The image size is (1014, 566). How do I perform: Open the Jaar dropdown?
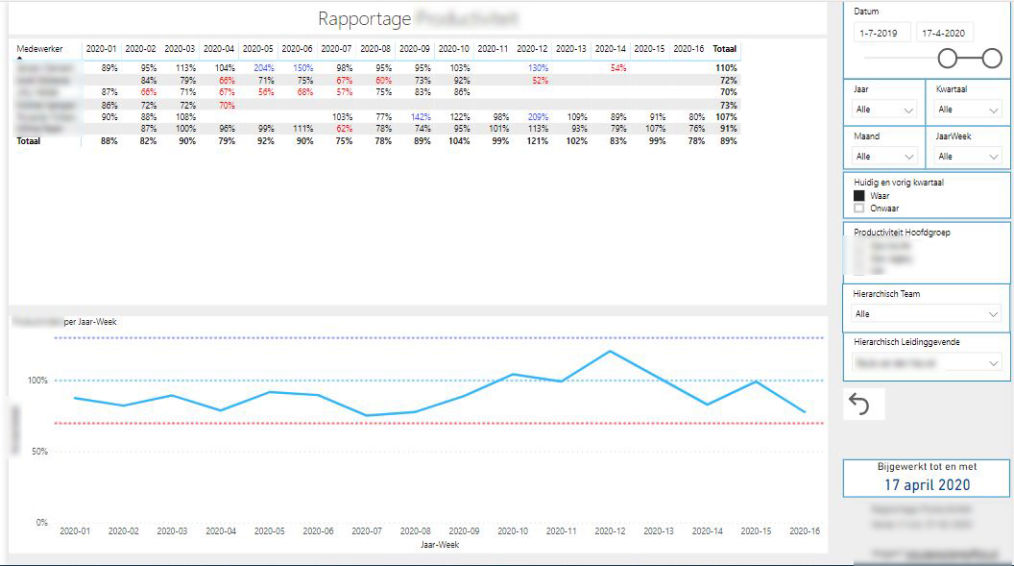click(x=884, y=109)
